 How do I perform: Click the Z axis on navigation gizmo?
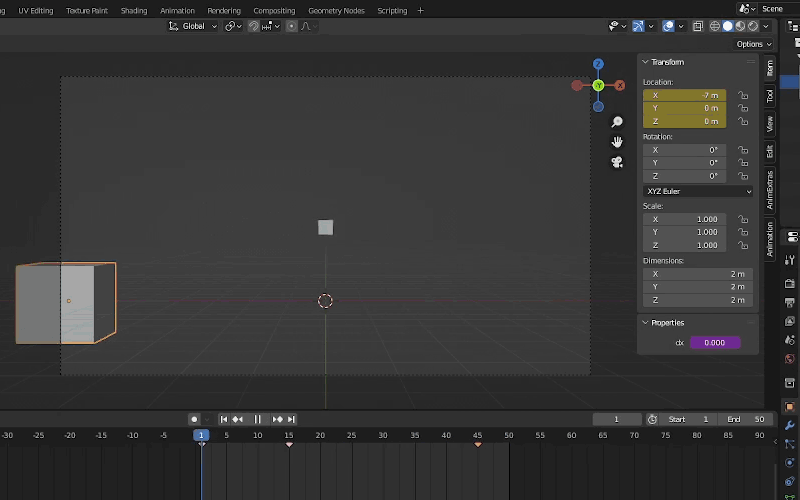point(598,64)
